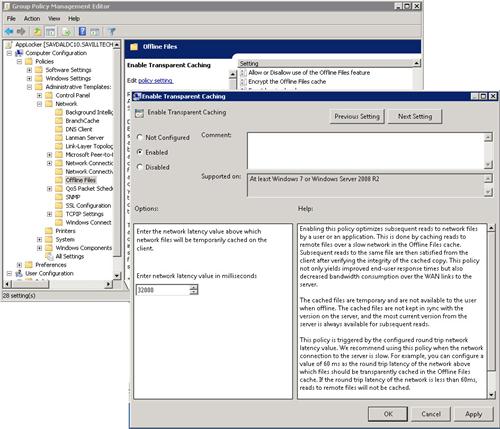The image size is (500, 429).
Task: Click the Next Setting button
Action: pyautogui.click(x=415, y=116)
